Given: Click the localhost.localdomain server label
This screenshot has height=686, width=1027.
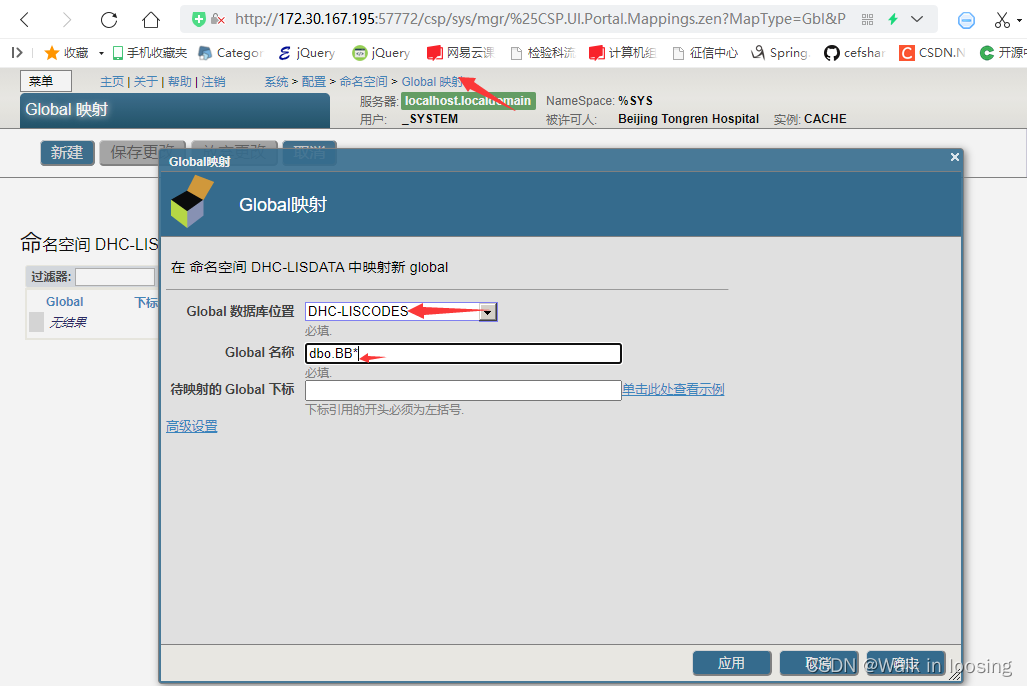Looking at the screenshot, I should tap(468, 101).
